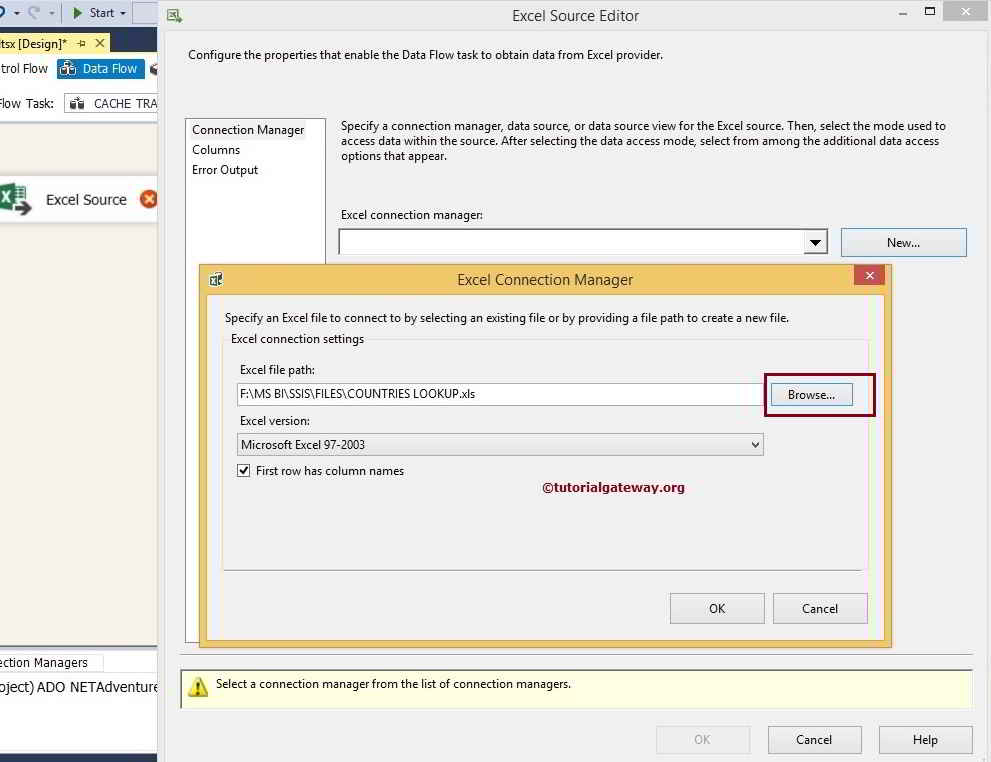Click New to create a connection manager
991x762 pixels.
902,242
